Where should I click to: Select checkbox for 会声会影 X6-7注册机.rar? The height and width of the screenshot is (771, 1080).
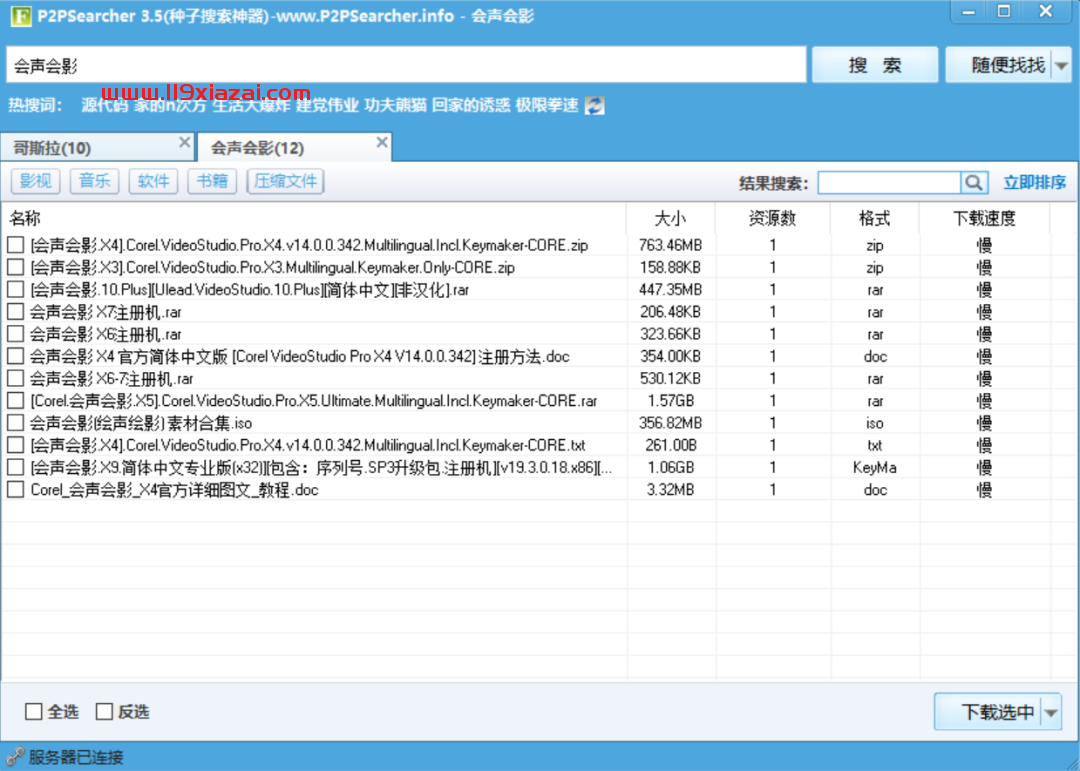pyautogui.click(x=16, y=378)
